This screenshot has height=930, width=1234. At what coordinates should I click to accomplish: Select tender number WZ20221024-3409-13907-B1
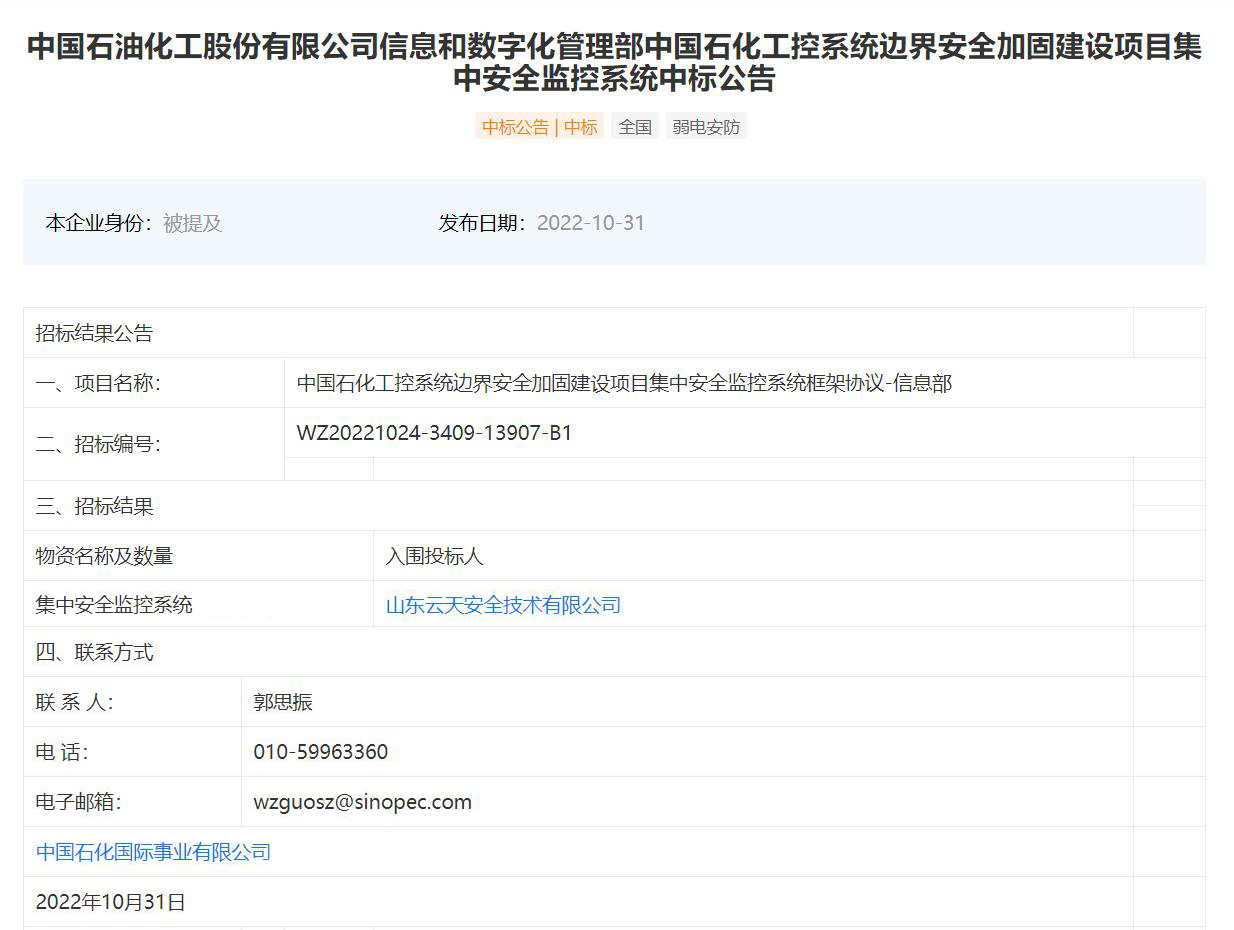[434, 433]
